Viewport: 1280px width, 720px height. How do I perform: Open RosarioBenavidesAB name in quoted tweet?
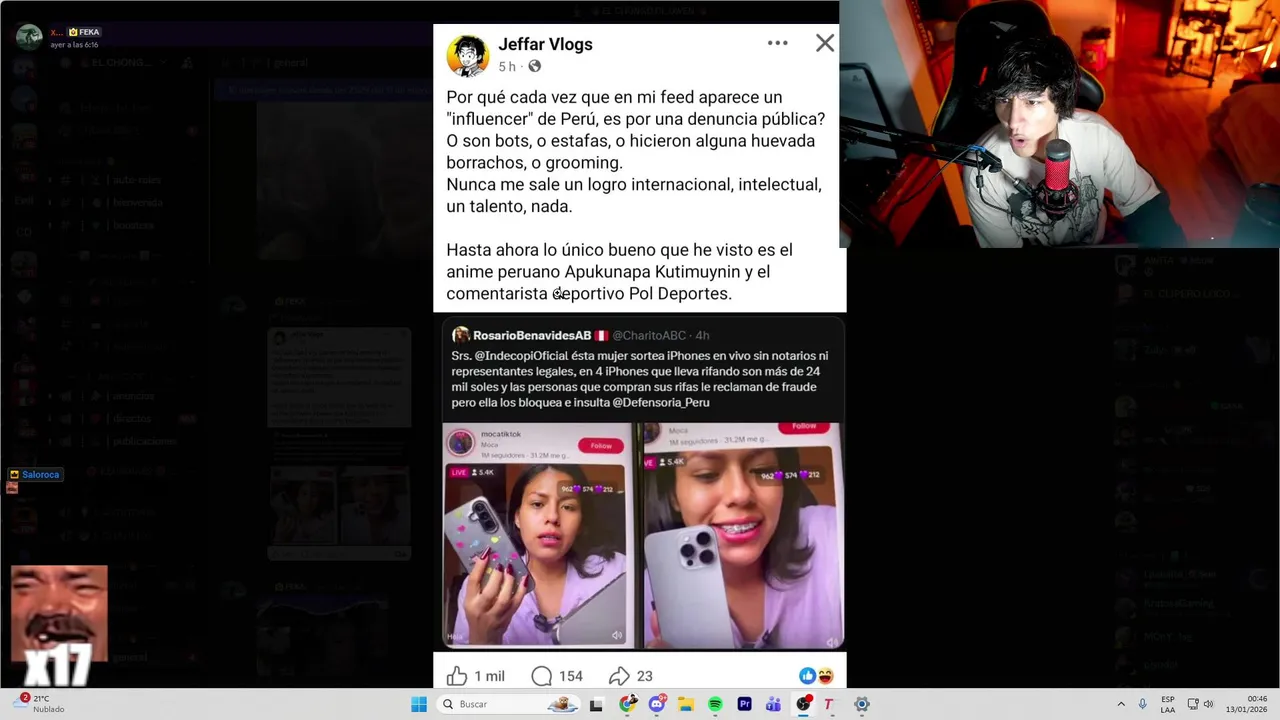click(x=532, y=335)
